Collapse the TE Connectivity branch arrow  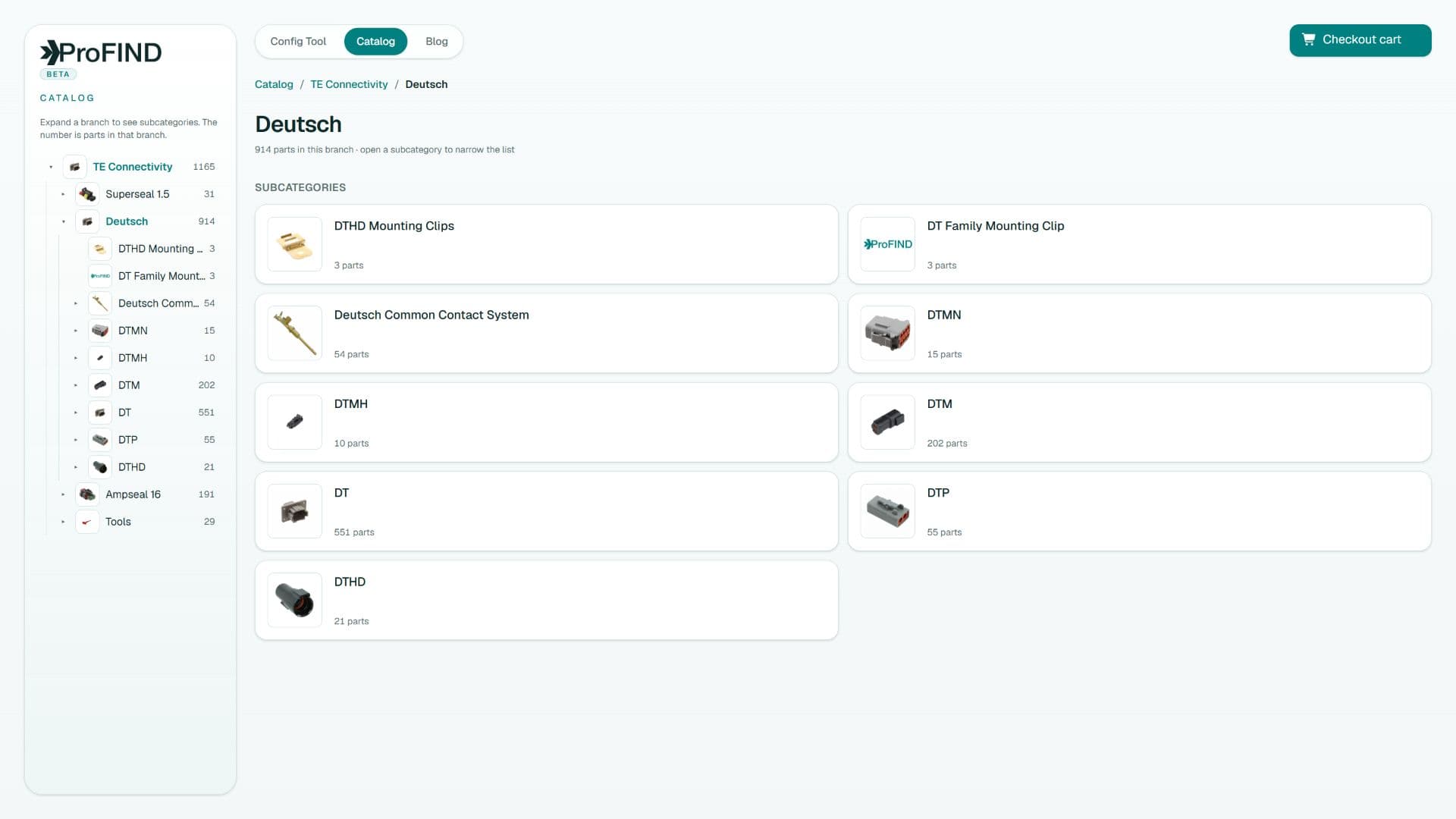[51, 167]
